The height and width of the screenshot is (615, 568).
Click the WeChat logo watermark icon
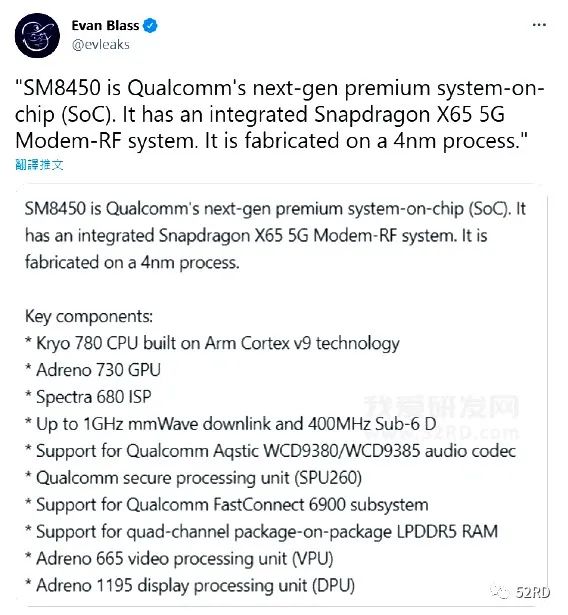pyautogui.click(x=501, y=591)
